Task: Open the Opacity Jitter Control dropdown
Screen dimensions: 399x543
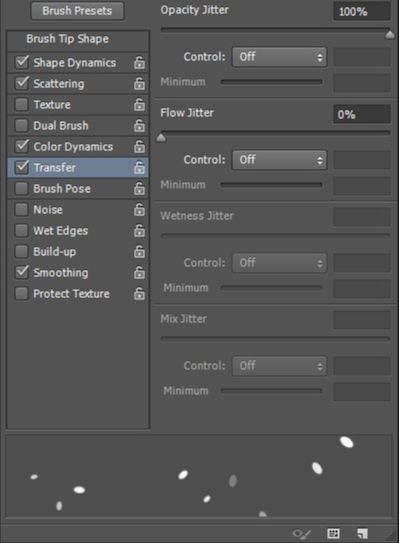Action: point(279,57)
